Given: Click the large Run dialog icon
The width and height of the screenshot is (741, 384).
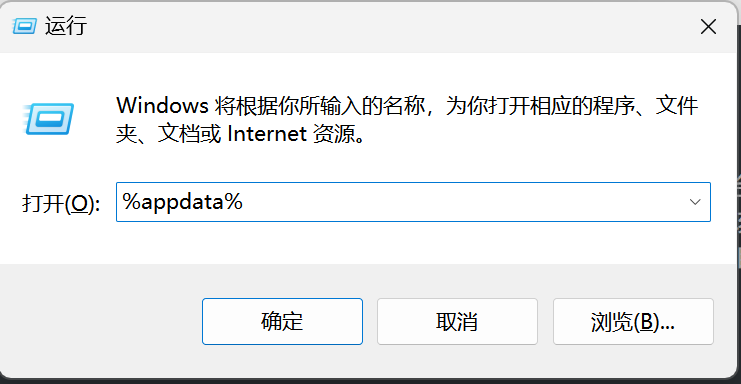Looking at the screenshot, I should click(49, 119).
